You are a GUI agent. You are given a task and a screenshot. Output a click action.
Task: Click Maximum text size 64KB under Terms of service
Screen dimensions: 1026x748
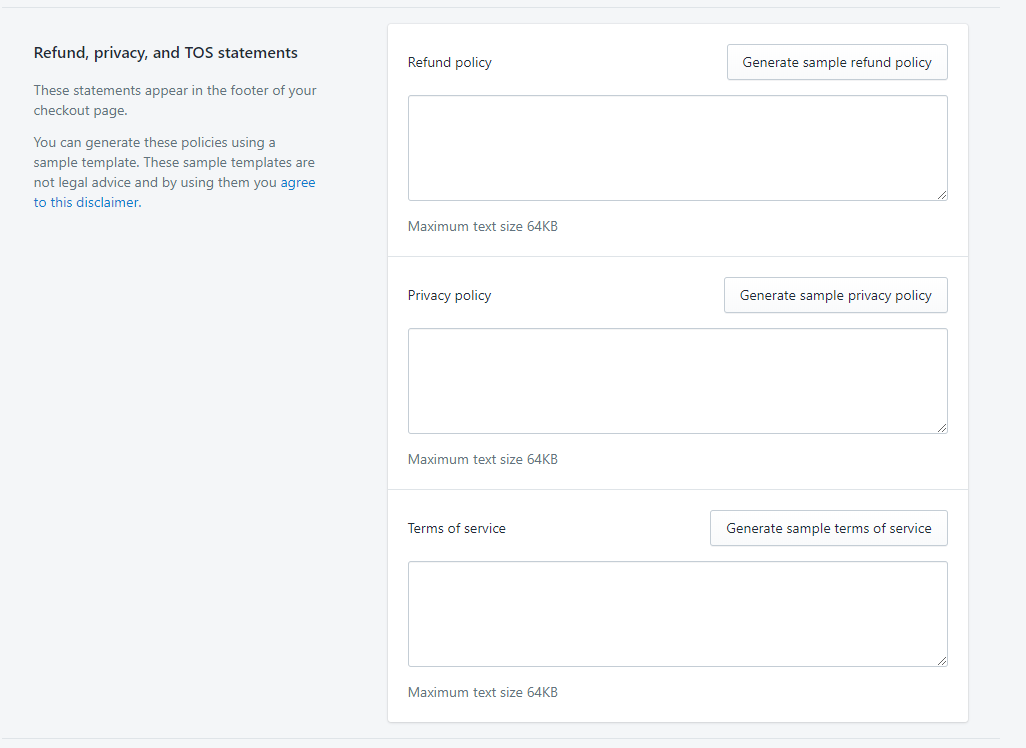pos(483,692)
